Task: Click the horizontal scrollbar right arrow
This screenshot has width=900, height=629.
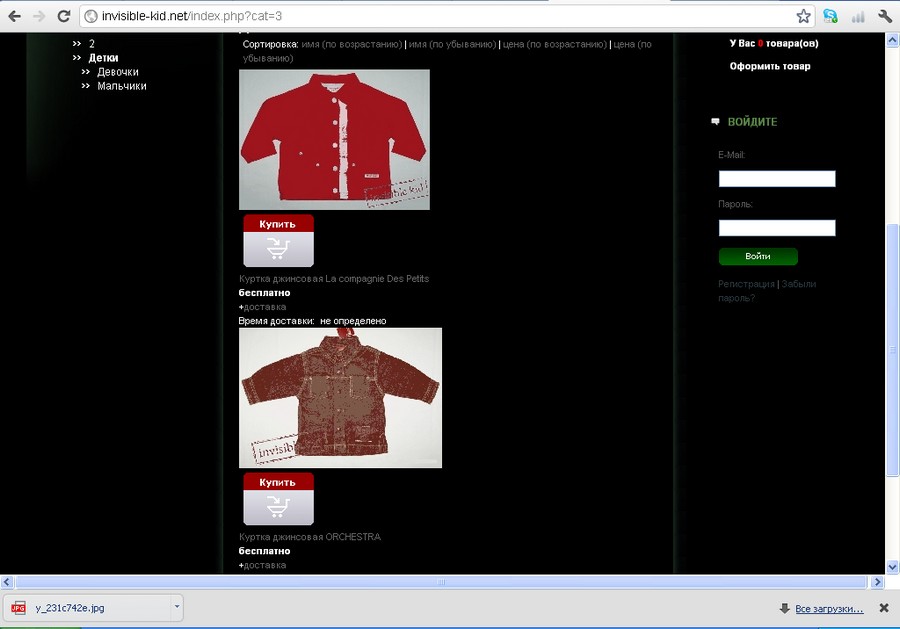Action: [877, 582]
